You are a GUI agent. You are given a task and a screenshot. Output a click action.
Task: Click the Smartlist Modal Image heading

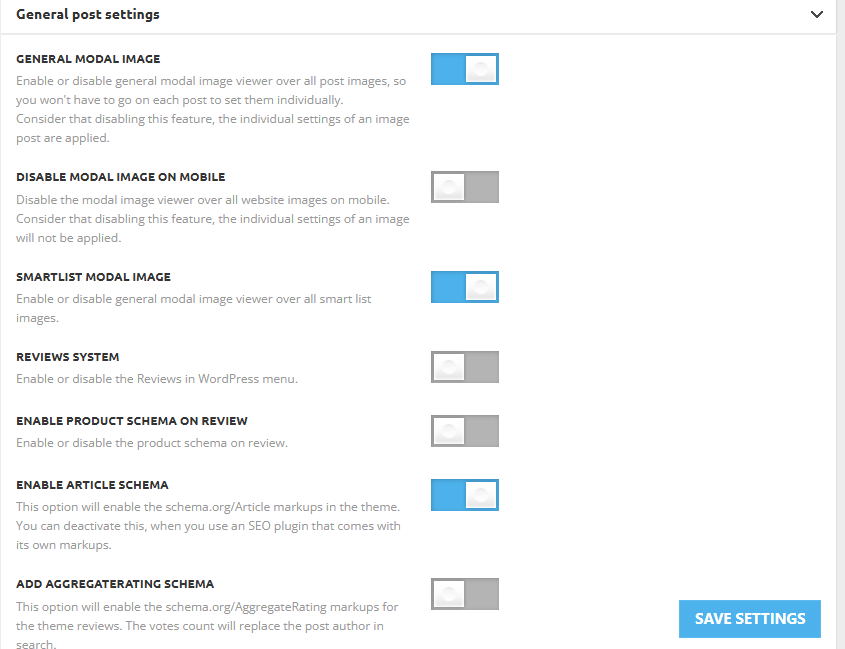(x=93, y=277)
